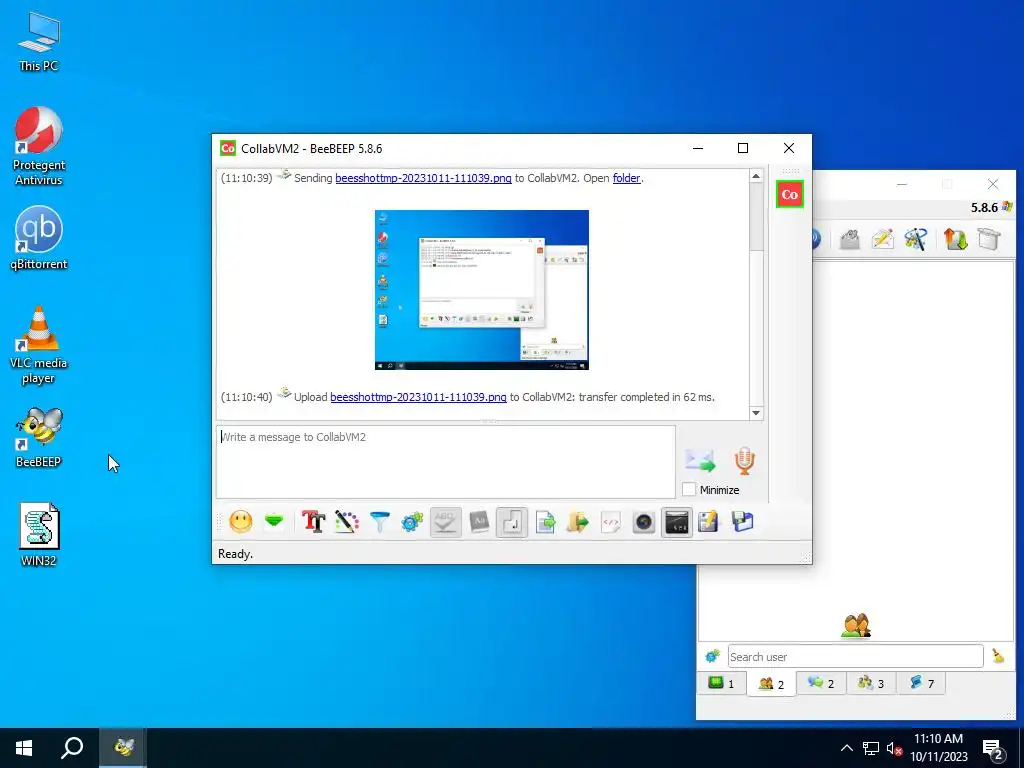Click in the Write a message to CollabVM2 field
The height and width of the screenshot is (768, 1024).
[445, 462]
